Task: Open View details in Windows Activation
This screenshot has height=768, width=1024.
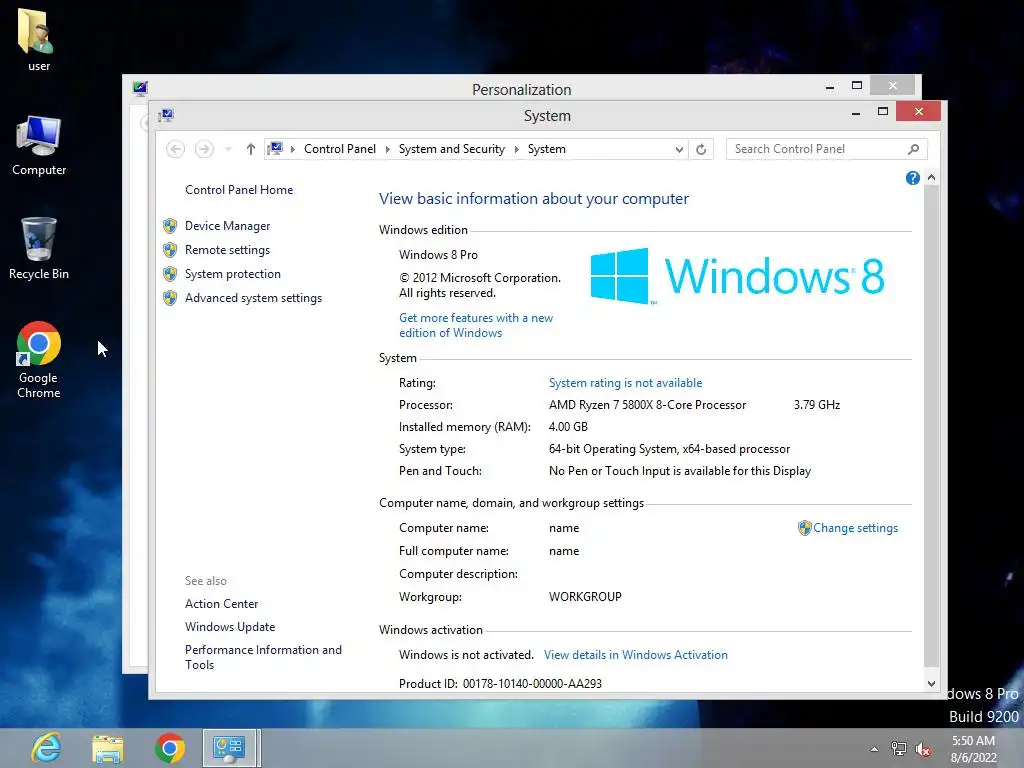Action: pos(635,655)
